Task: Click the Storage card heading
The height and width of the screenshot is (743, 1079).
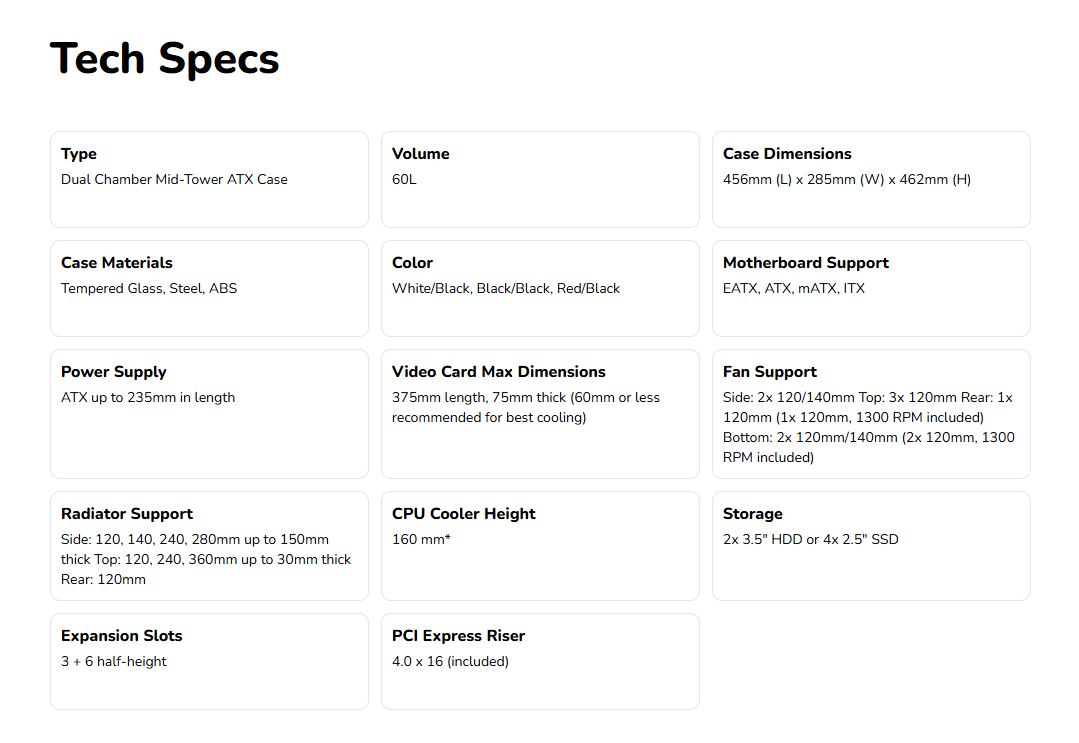Action: pos(752,514)
